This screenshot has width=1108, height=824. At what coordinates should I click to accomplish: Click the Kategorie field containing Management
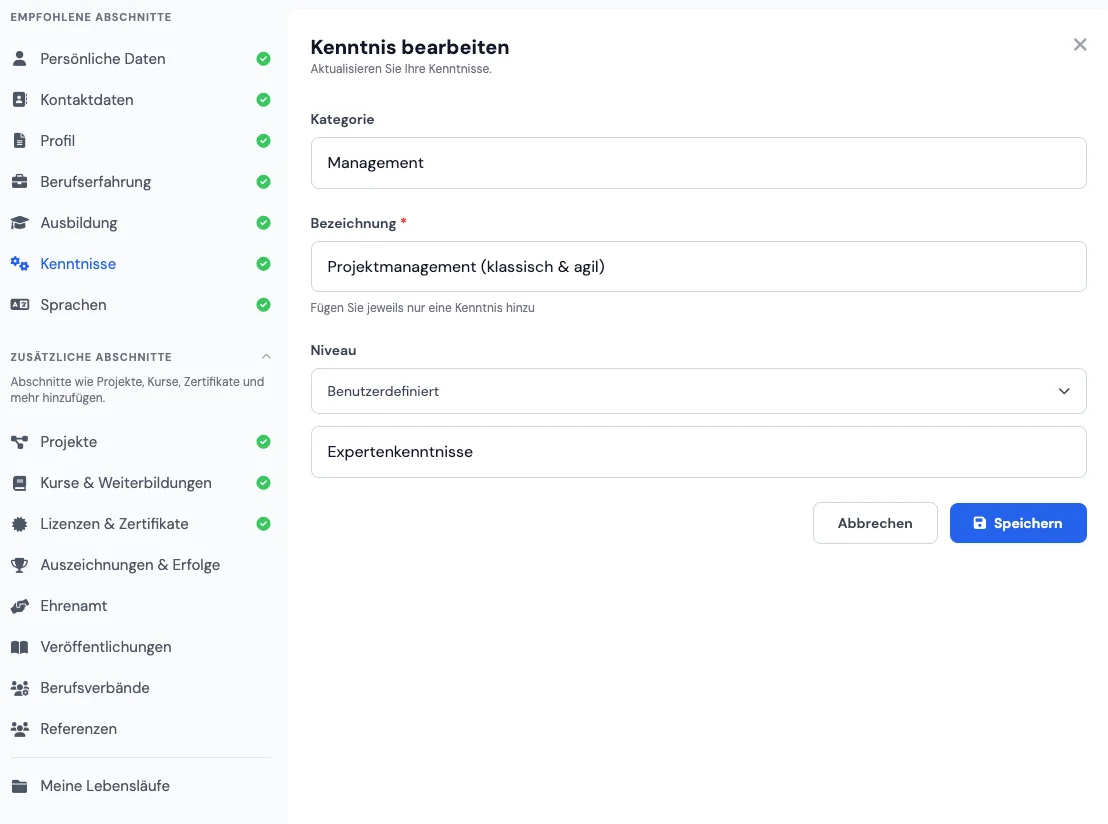698,163
